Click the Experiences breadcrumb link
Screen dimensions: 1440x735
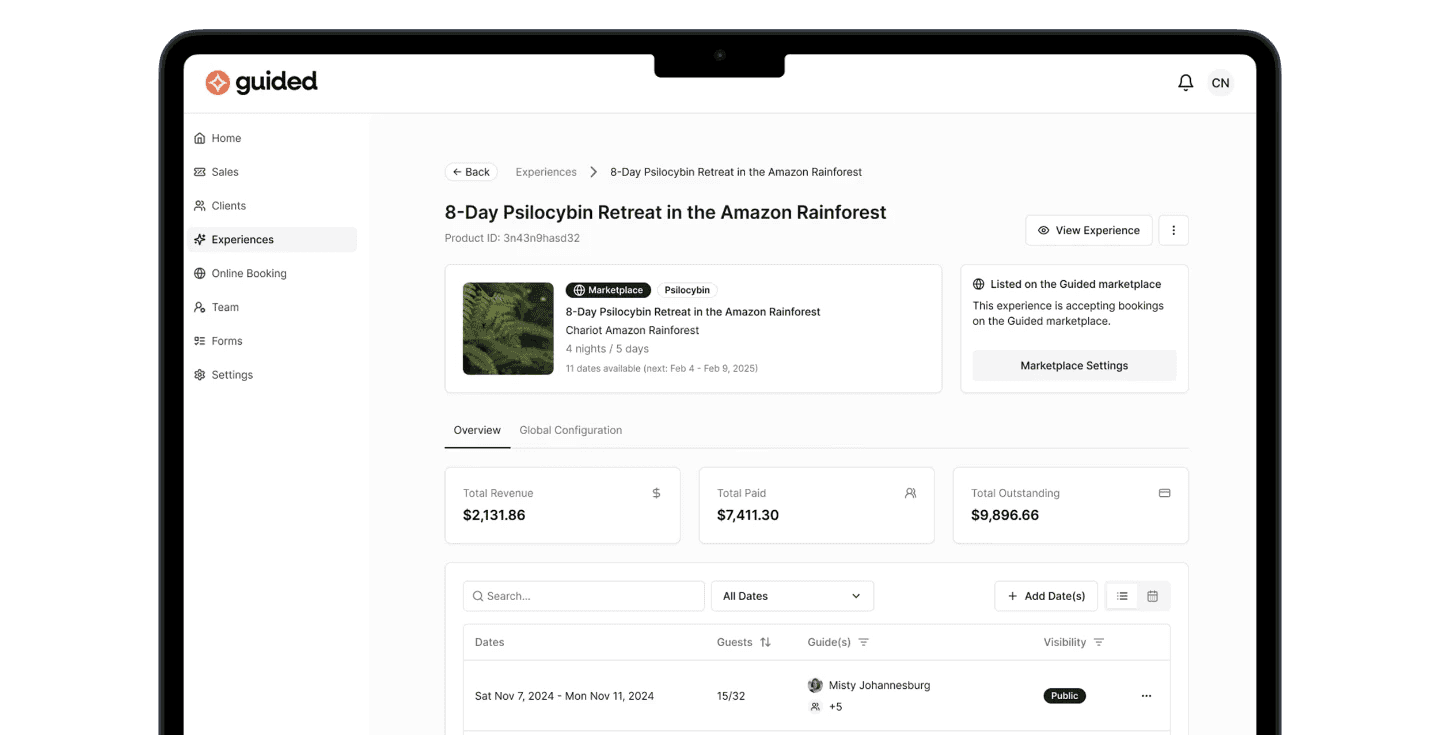click(x=546, y=172)
